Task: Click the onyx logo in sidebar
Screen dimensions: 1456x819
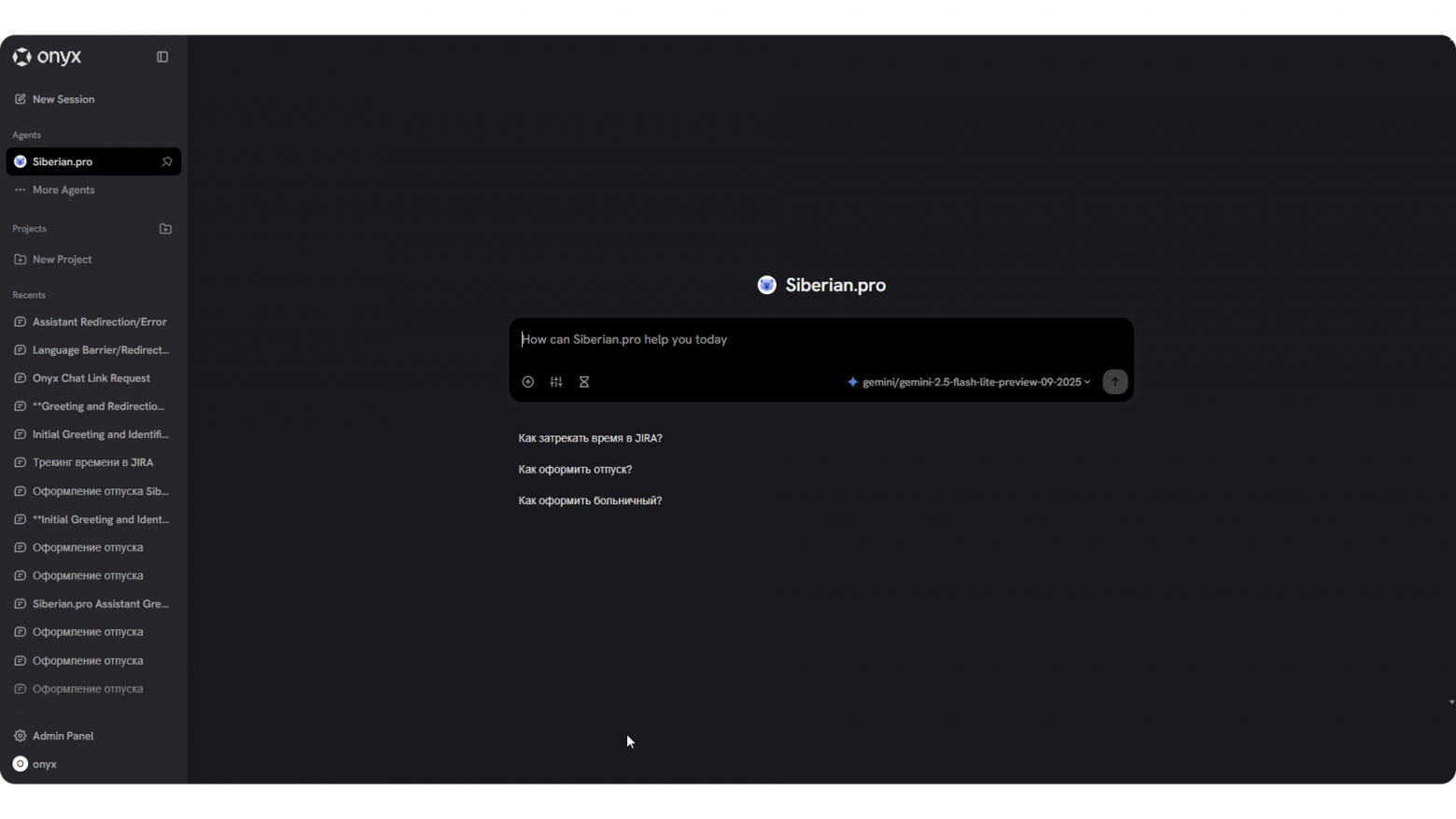Action: click(x=48, y=57)
